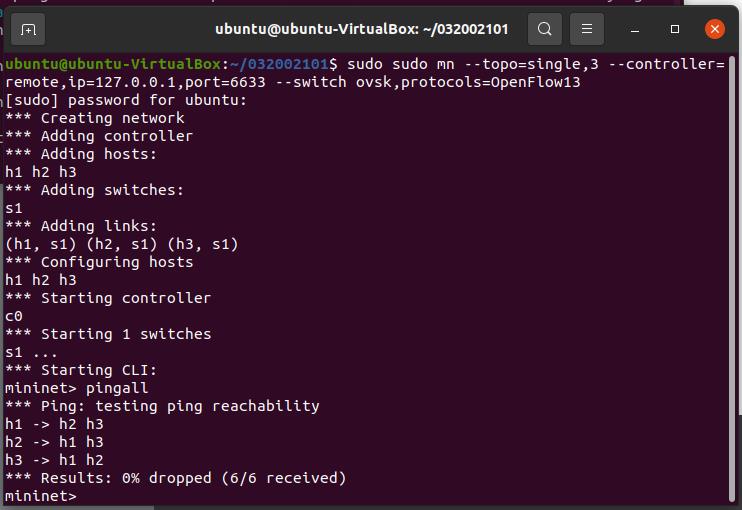The image size is (742, 510).
Task: Click the blue ~/032002101 path in the prompt
Action: [x=279, y=64]
